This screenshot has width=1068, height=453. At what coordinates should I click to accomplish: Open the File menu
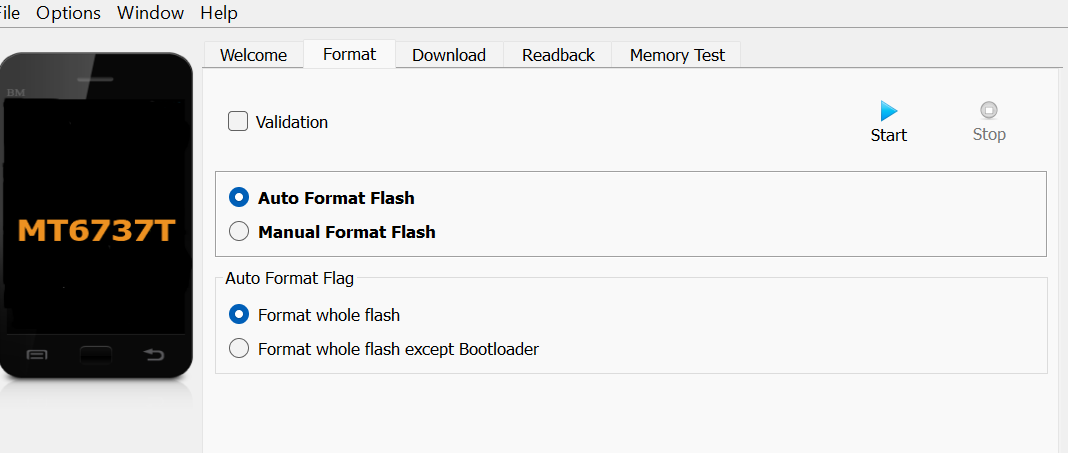9,13
